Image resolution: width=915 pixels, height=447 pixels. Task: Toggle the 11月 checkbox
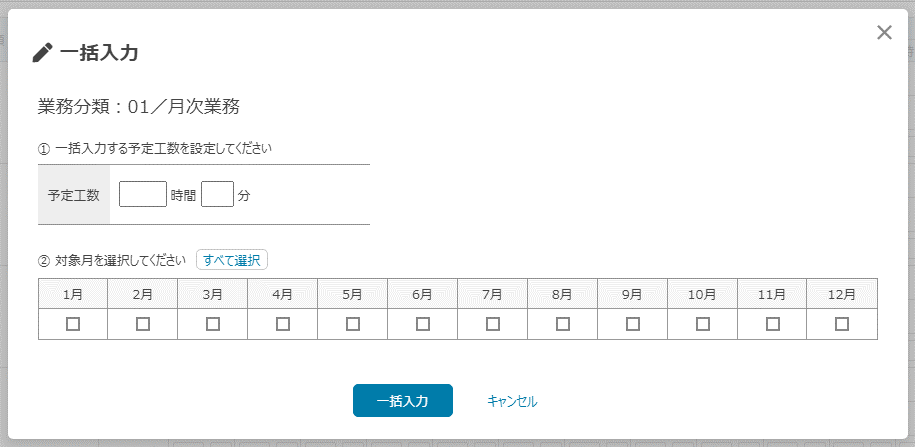tap(773, 324)
